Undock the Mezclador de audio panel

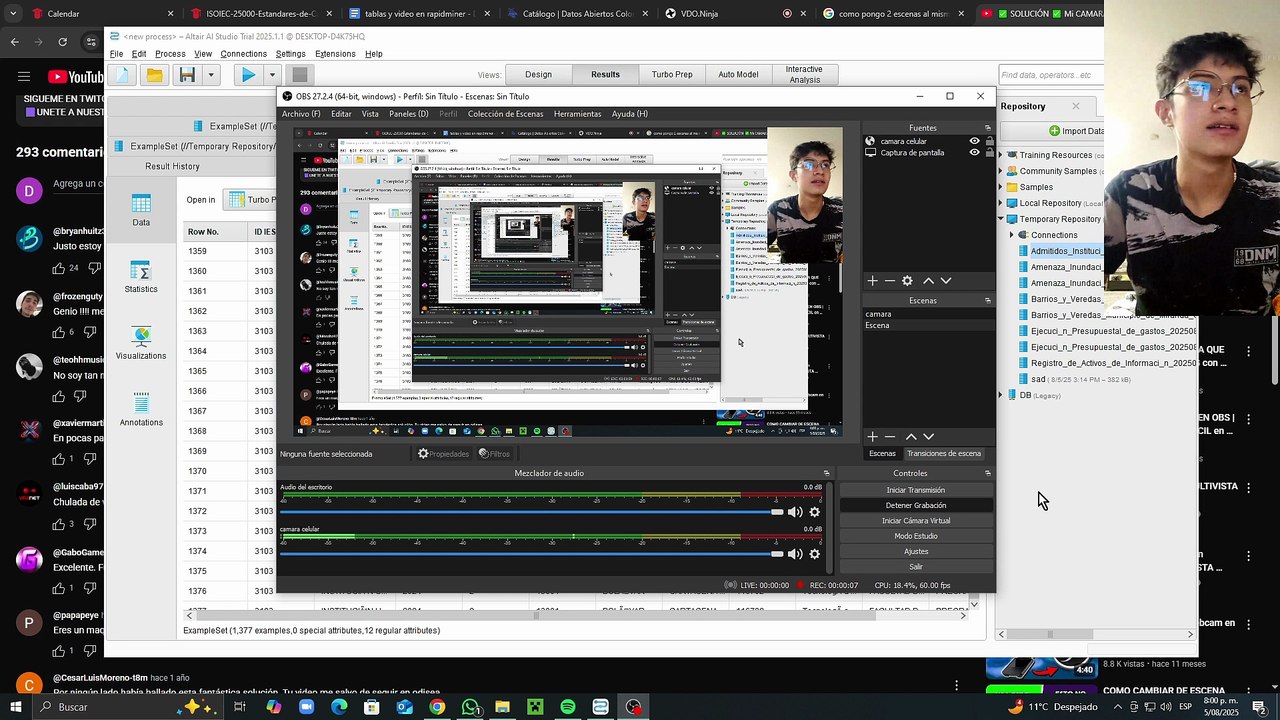826,473
